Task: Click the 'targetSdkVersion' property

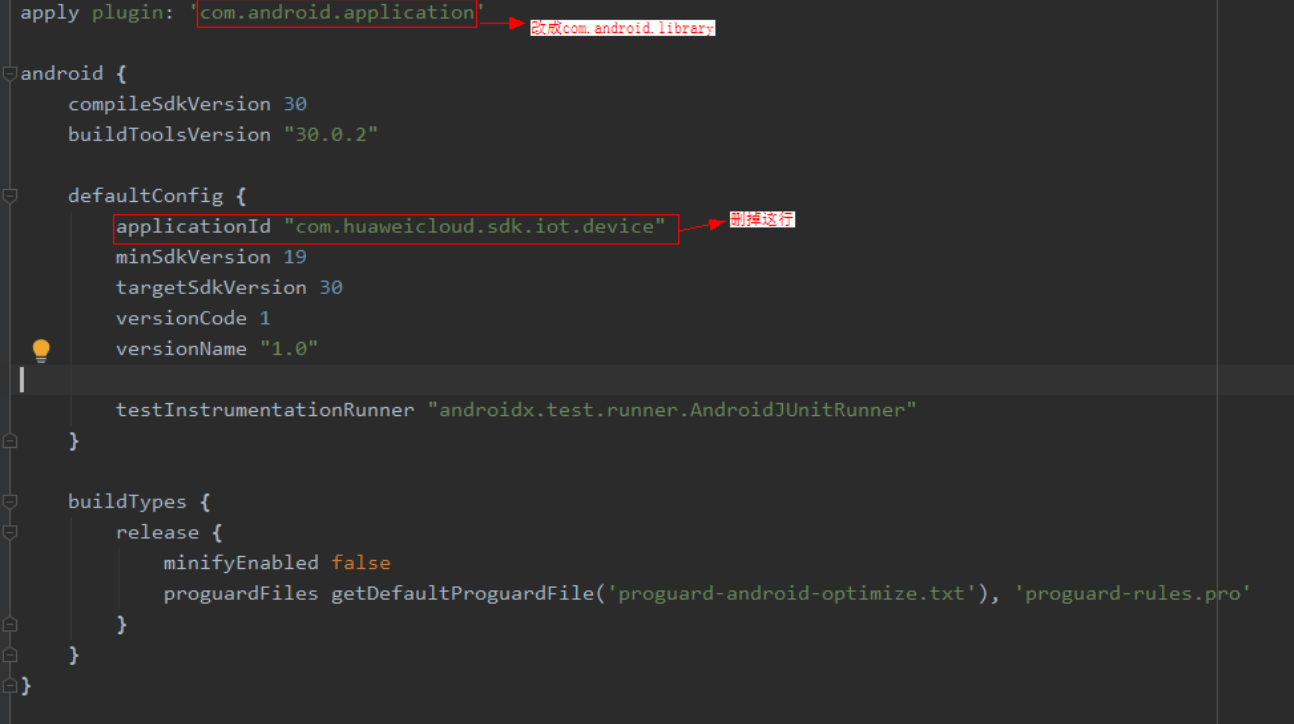Action: click(211, 288)
